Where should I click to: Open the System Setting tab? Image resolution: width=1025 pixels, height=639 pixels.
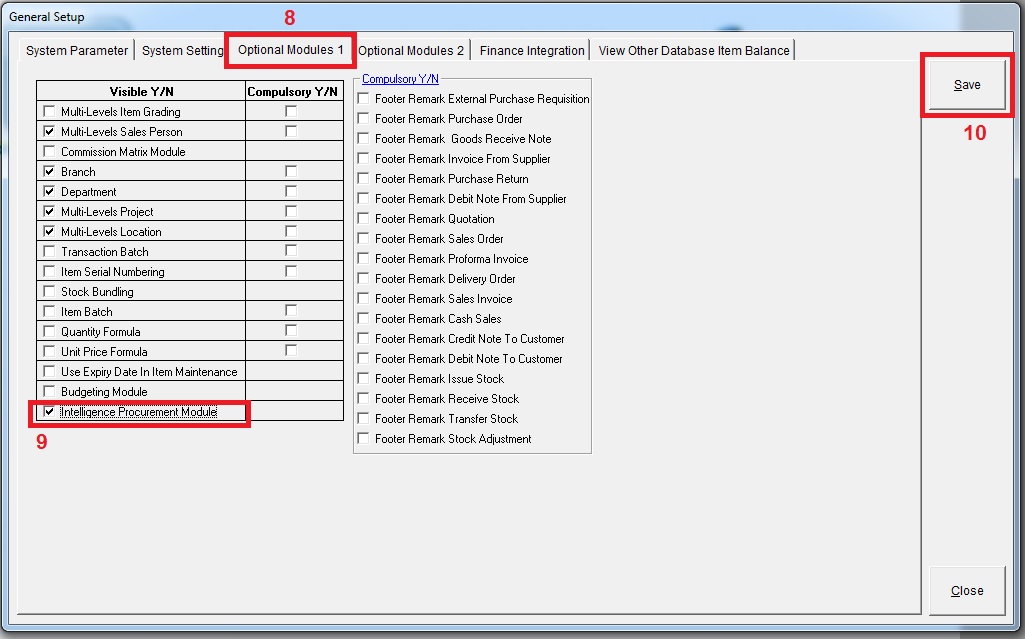pyautogui.click(x=183, y=50)
